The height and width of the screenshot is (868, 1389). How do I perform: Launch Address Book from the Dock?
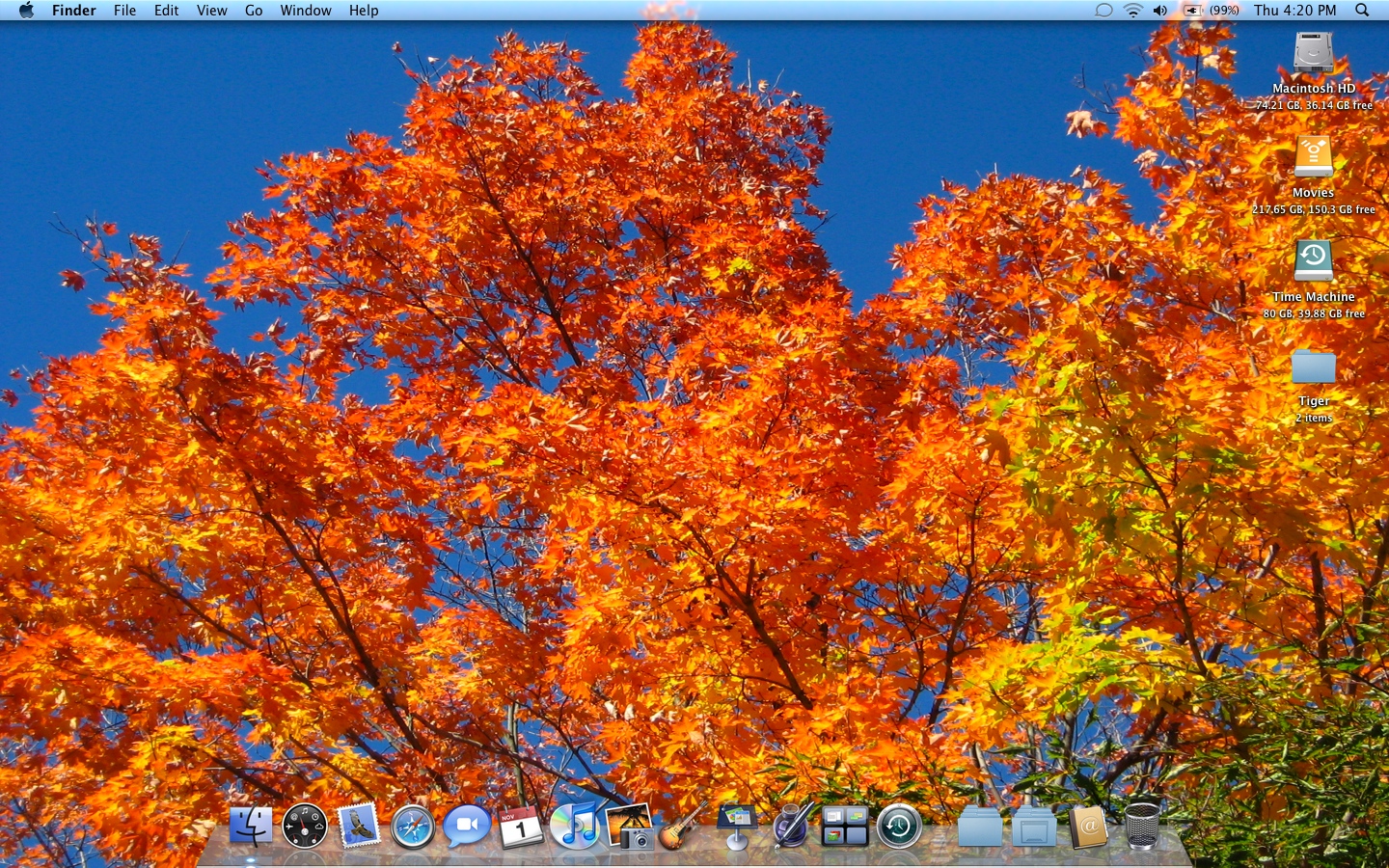[x=1088, y=827]
